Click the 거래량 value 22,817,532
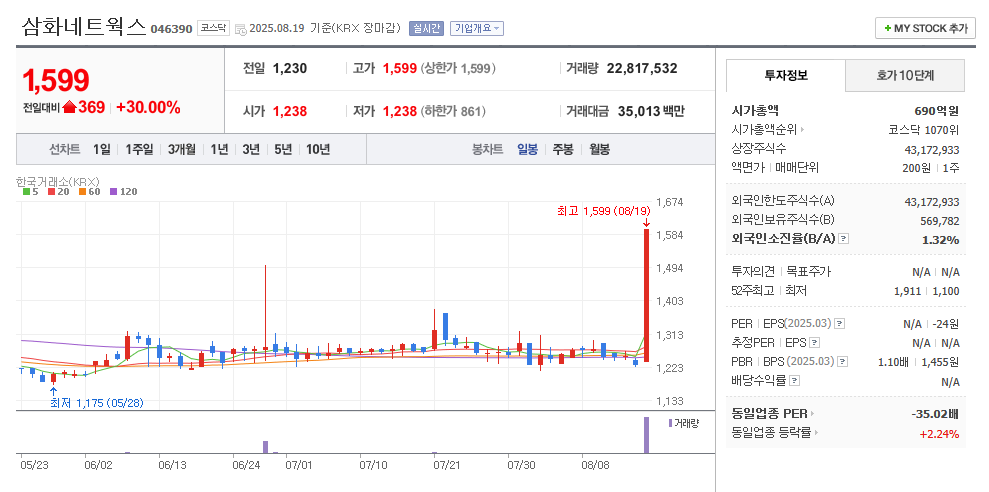Image resolution: width=989 pixels, height=492 pixels. pos(642,68)
